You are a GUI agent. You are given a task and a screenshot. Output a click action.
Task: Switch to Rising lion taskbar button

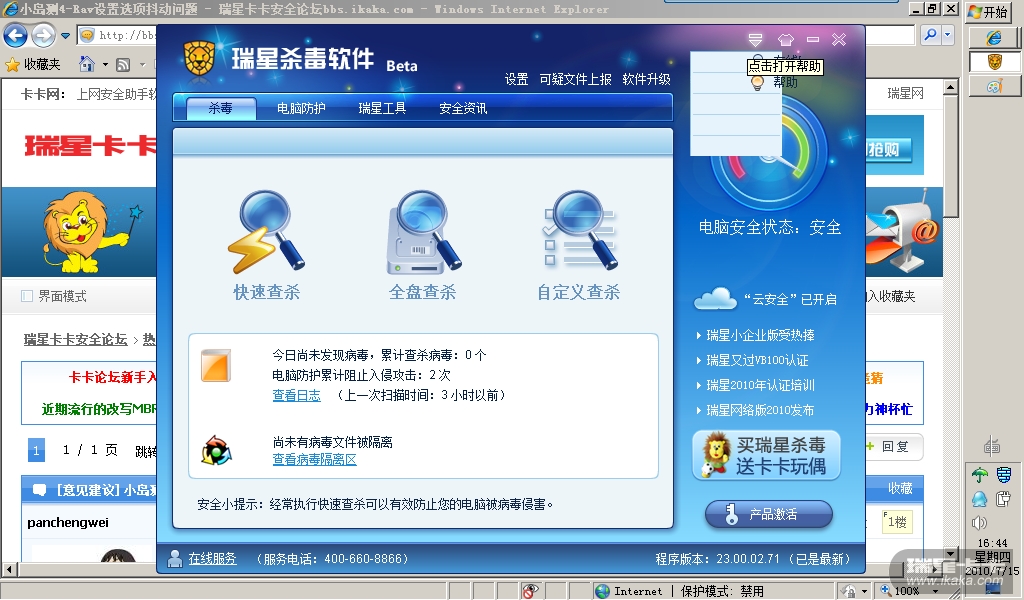[x=994, y=62]
